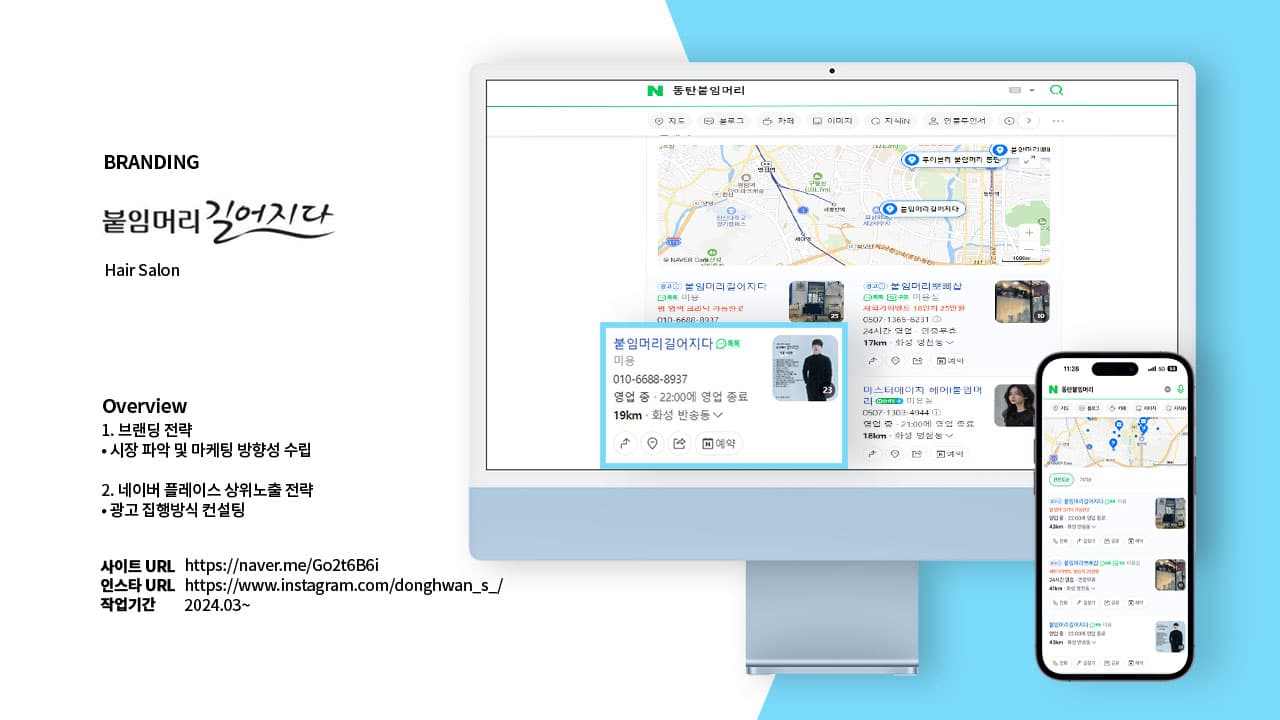
Task: Click the green Naver search magnifier icon
Action: 1056,89
